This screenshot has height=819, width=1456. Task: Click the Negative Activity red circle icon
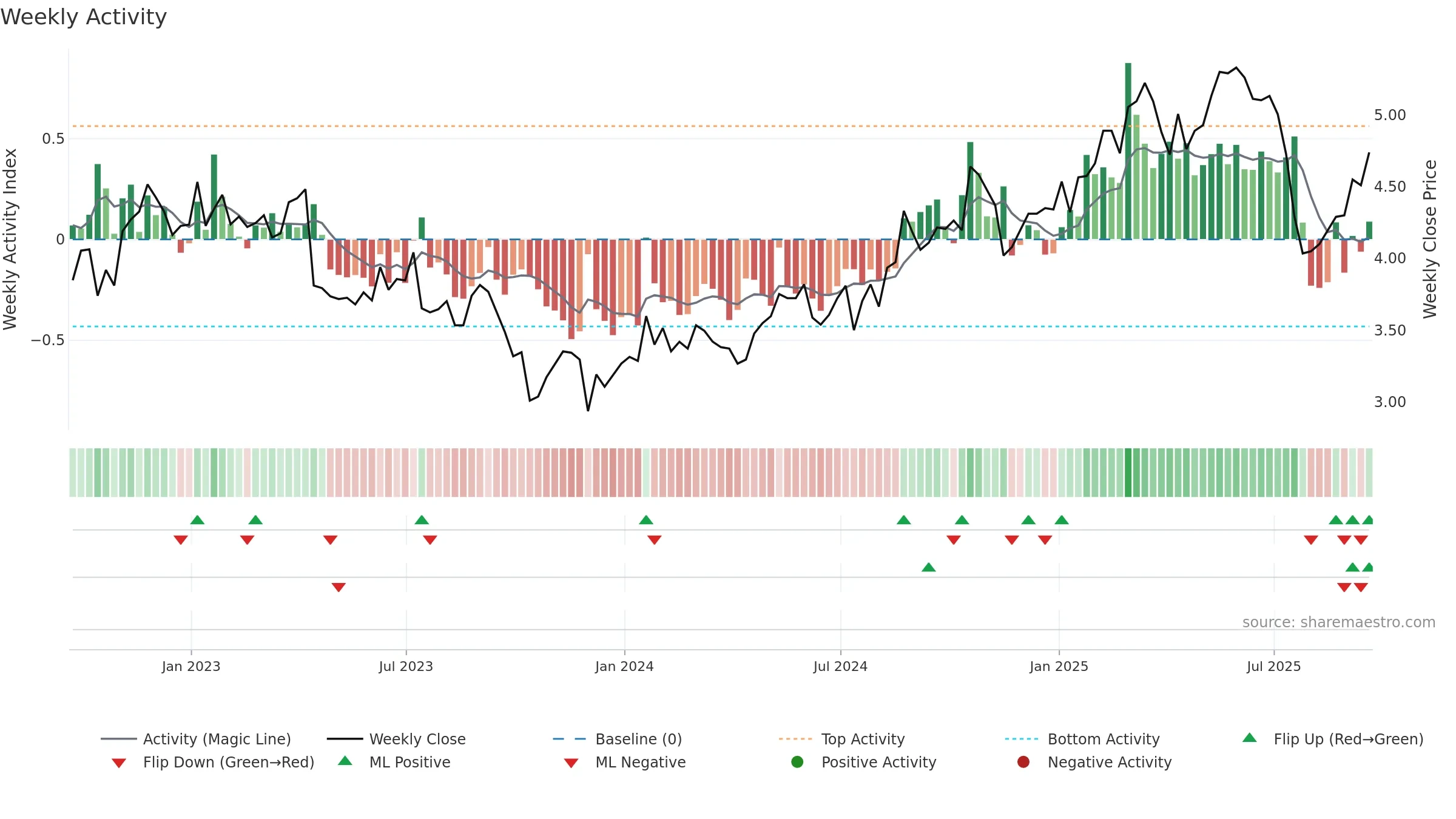pos(1023,761)
